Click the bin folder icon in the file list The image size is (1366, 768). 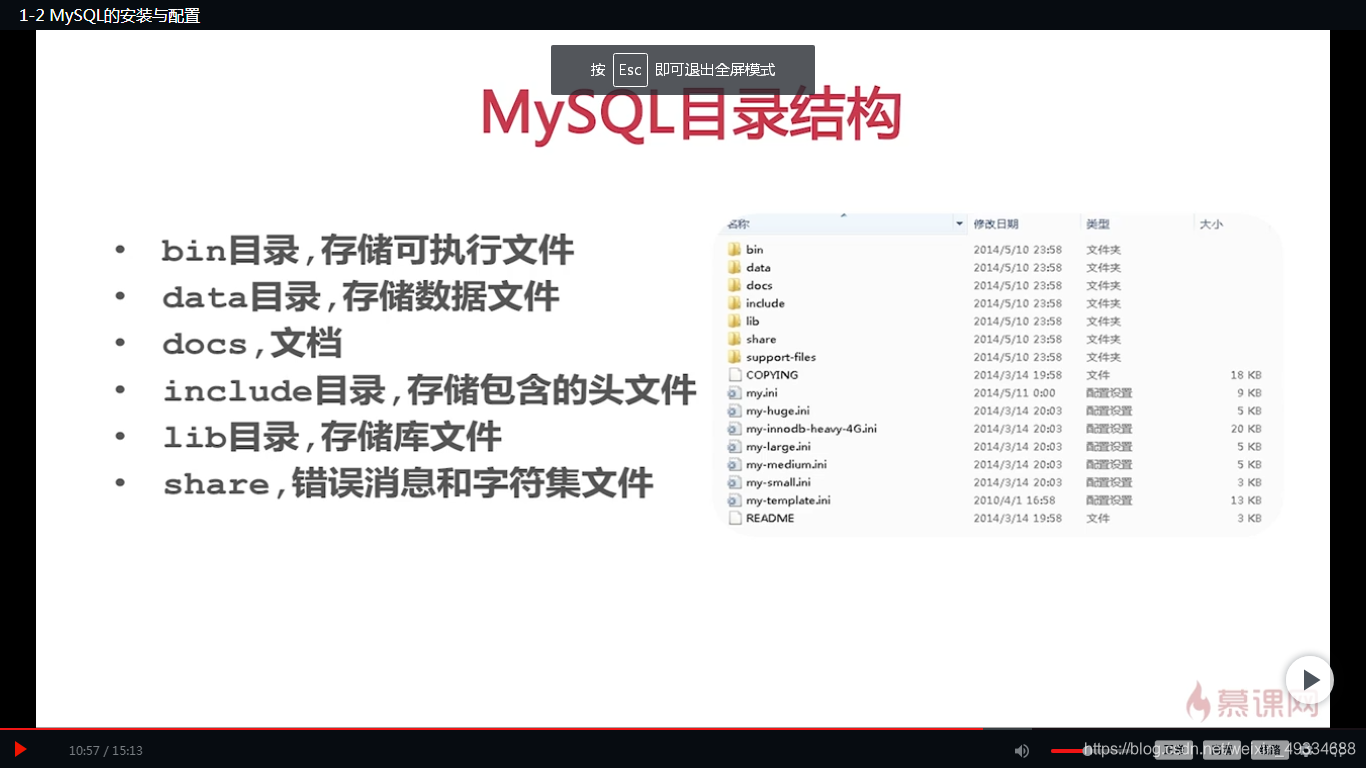point(734,249)
